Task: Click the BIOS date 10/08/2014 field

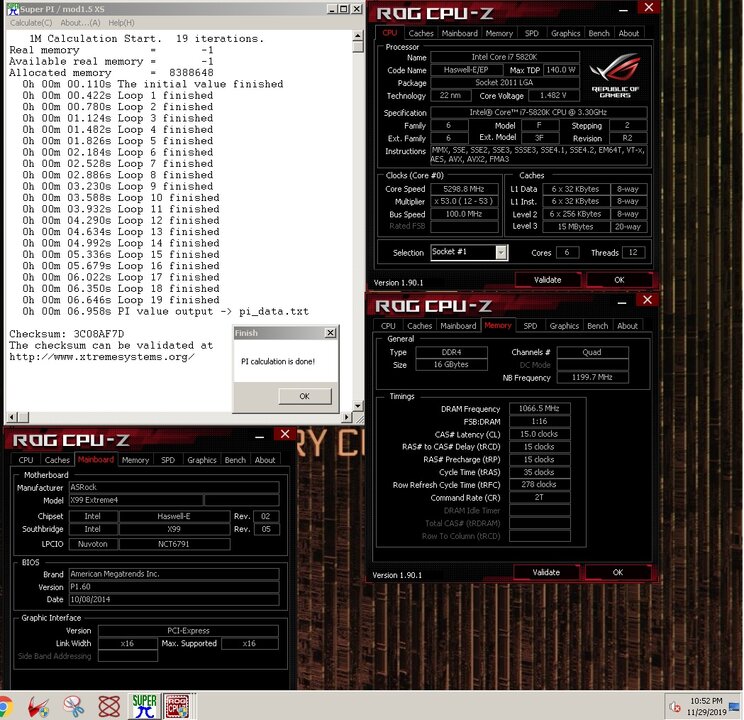Action: point(174,599)
